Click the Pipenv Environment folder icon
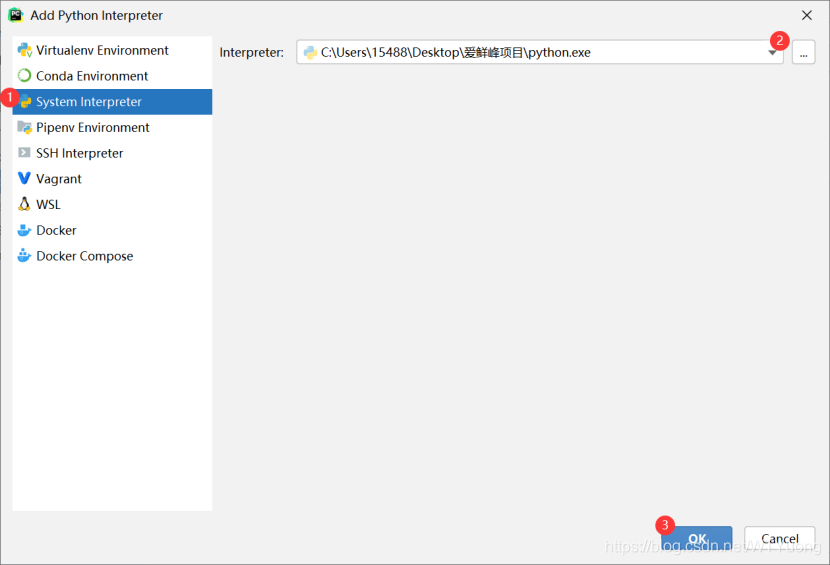Screen dimensions: 830x565 point(24,127)
